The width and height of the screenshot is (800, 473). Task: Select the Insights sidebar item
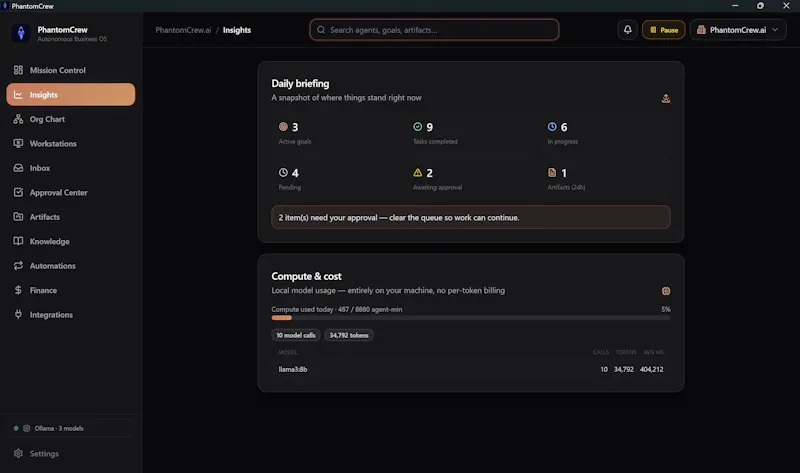tap(70, 94)
